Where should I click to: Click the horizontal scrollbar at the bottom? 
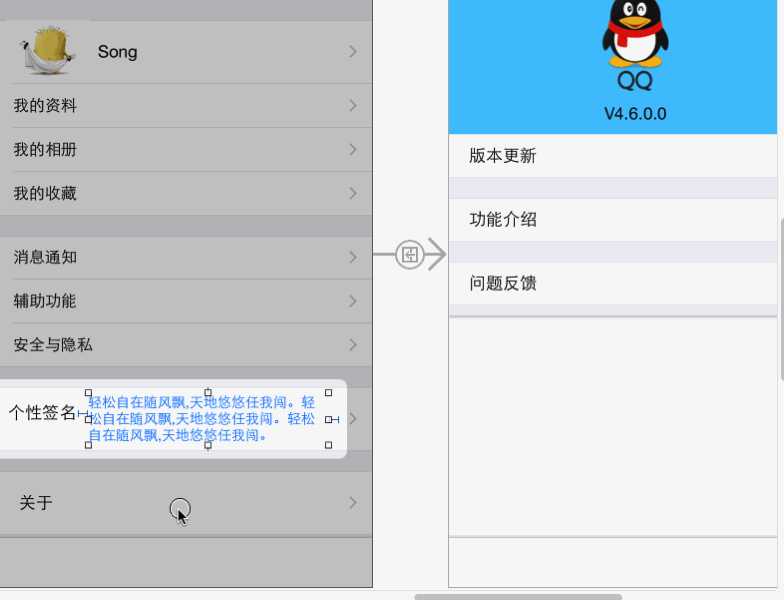(x=518, y=596)
